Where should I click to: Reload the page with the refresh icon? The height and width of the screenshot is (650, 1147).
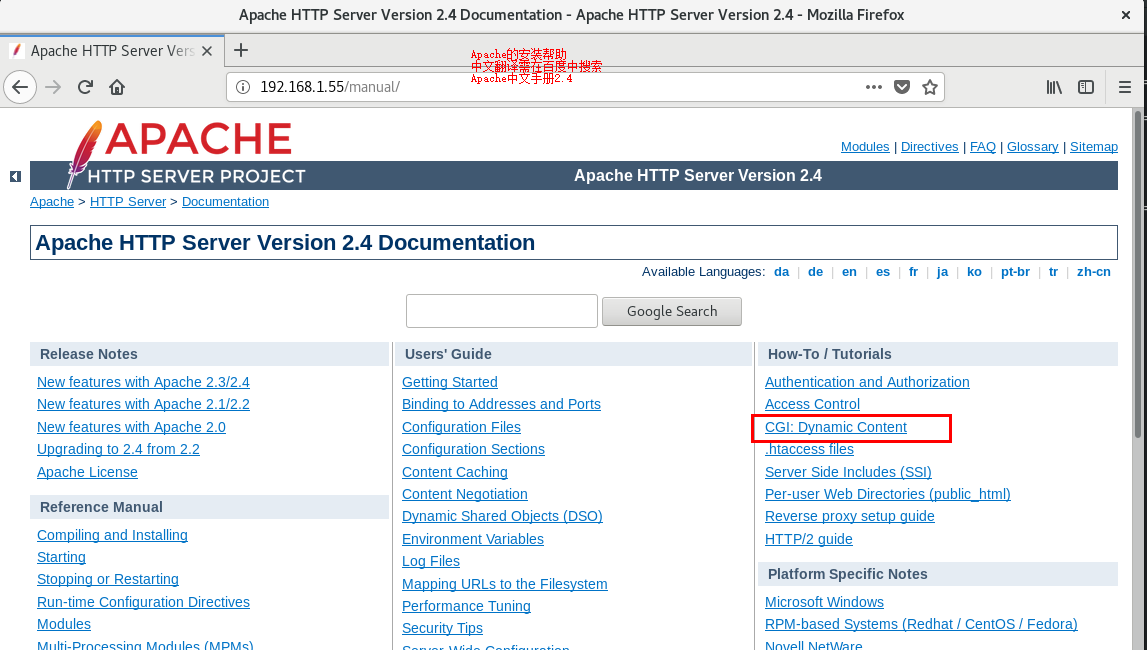85,87
